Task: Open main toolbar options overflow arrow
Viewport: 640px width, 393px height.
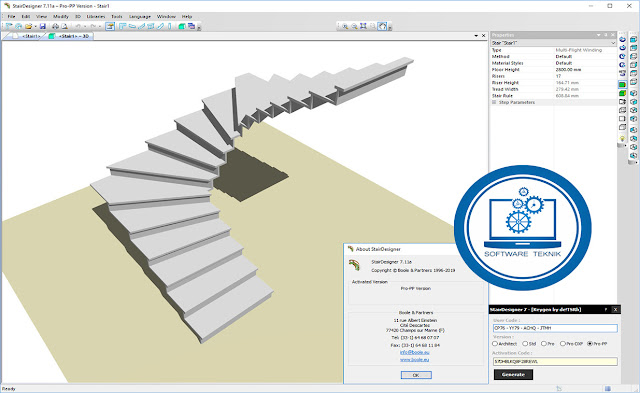Action: point(199,27)
